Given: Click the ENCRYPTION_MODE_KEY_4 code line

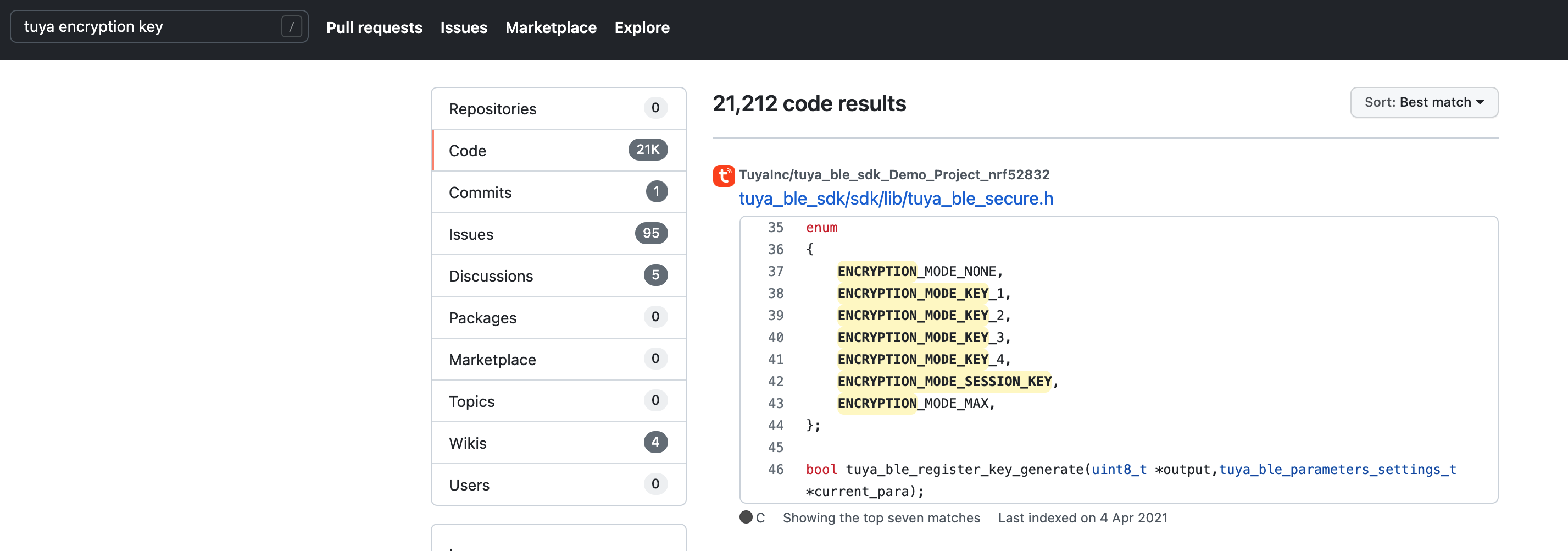Looking at the screenshot, I should click(924, 360).
